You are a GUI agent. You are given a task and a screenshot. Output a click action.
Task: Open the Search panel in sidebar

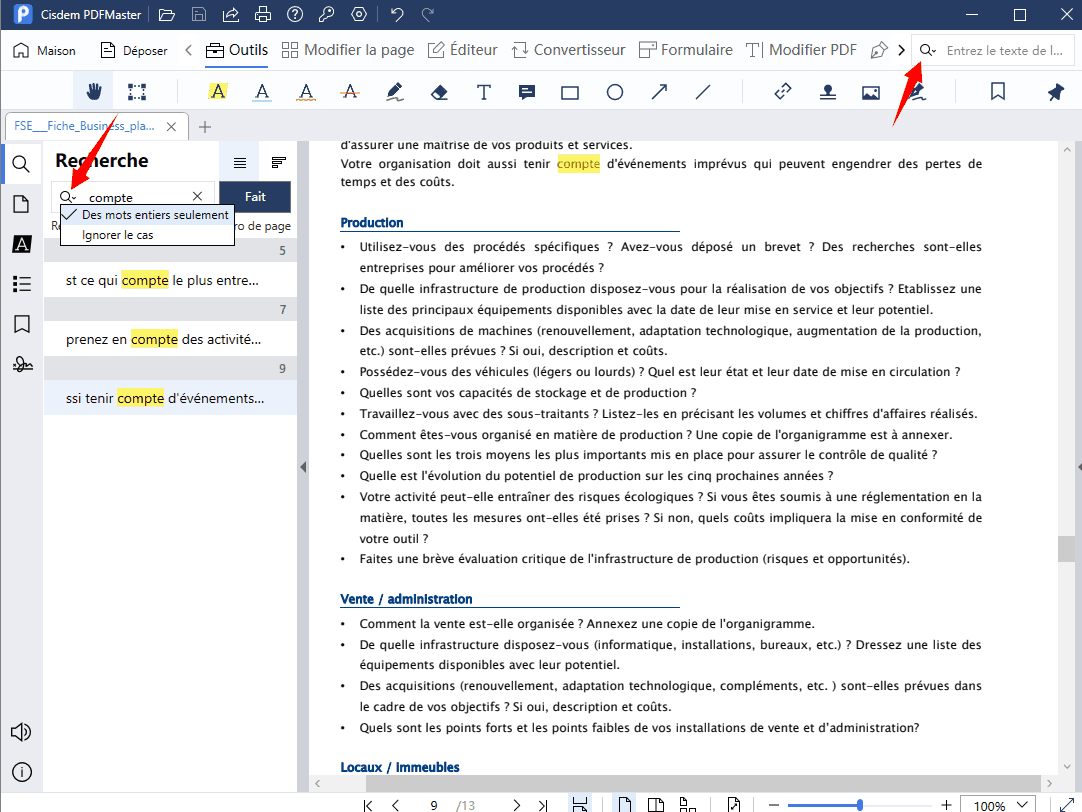tap(21, 164)
